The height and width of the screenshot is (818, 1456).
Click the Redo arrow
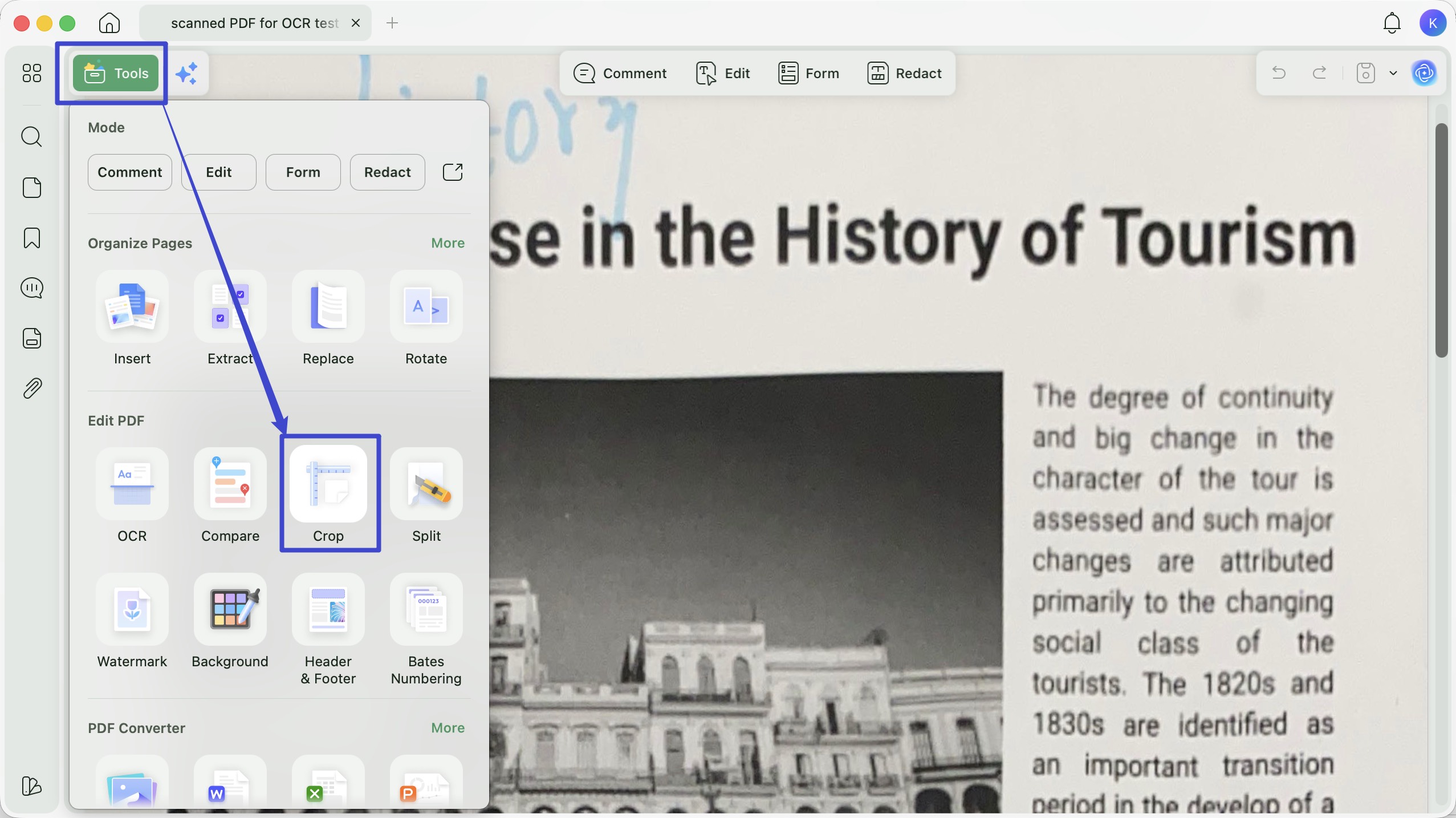[x=1320, y=73]
